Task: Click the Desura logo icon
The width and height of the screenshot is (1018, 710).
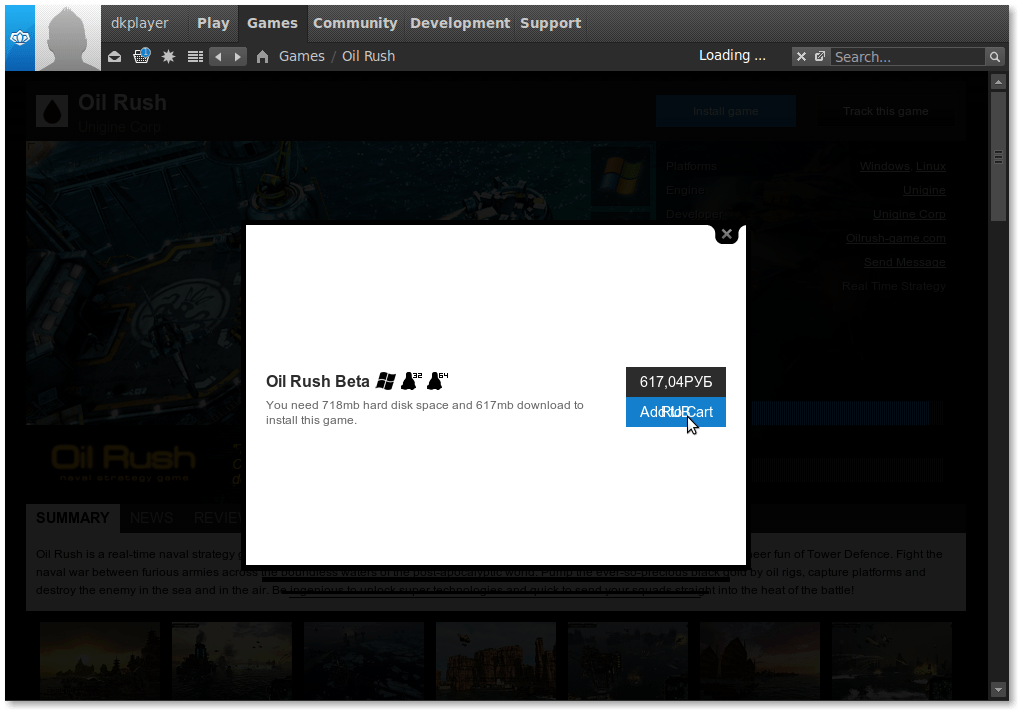Action: coord(20,38)
